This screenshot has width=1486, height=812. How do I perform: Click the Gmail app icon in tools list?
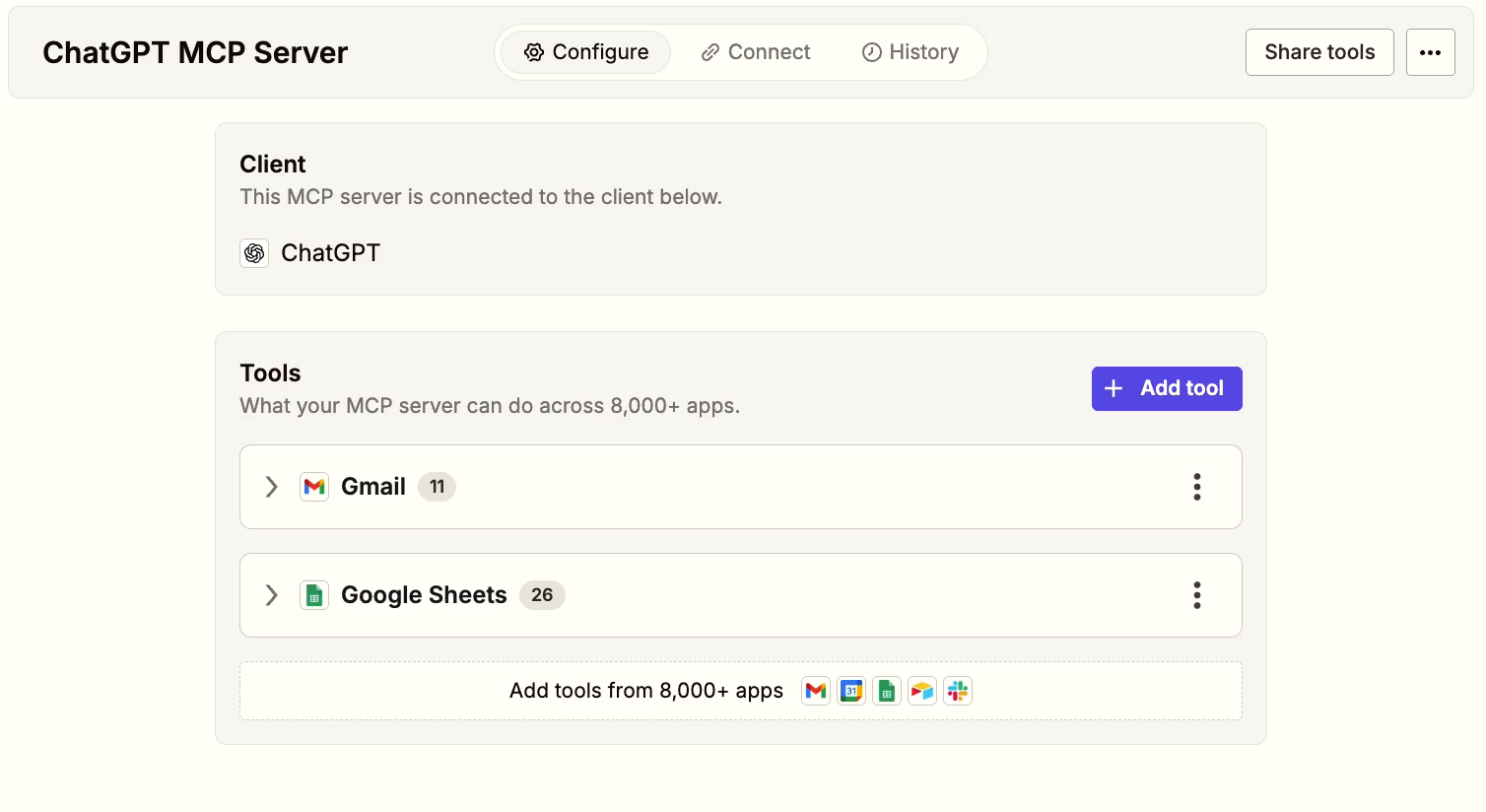pyautogui.click(x=314, y=487)
